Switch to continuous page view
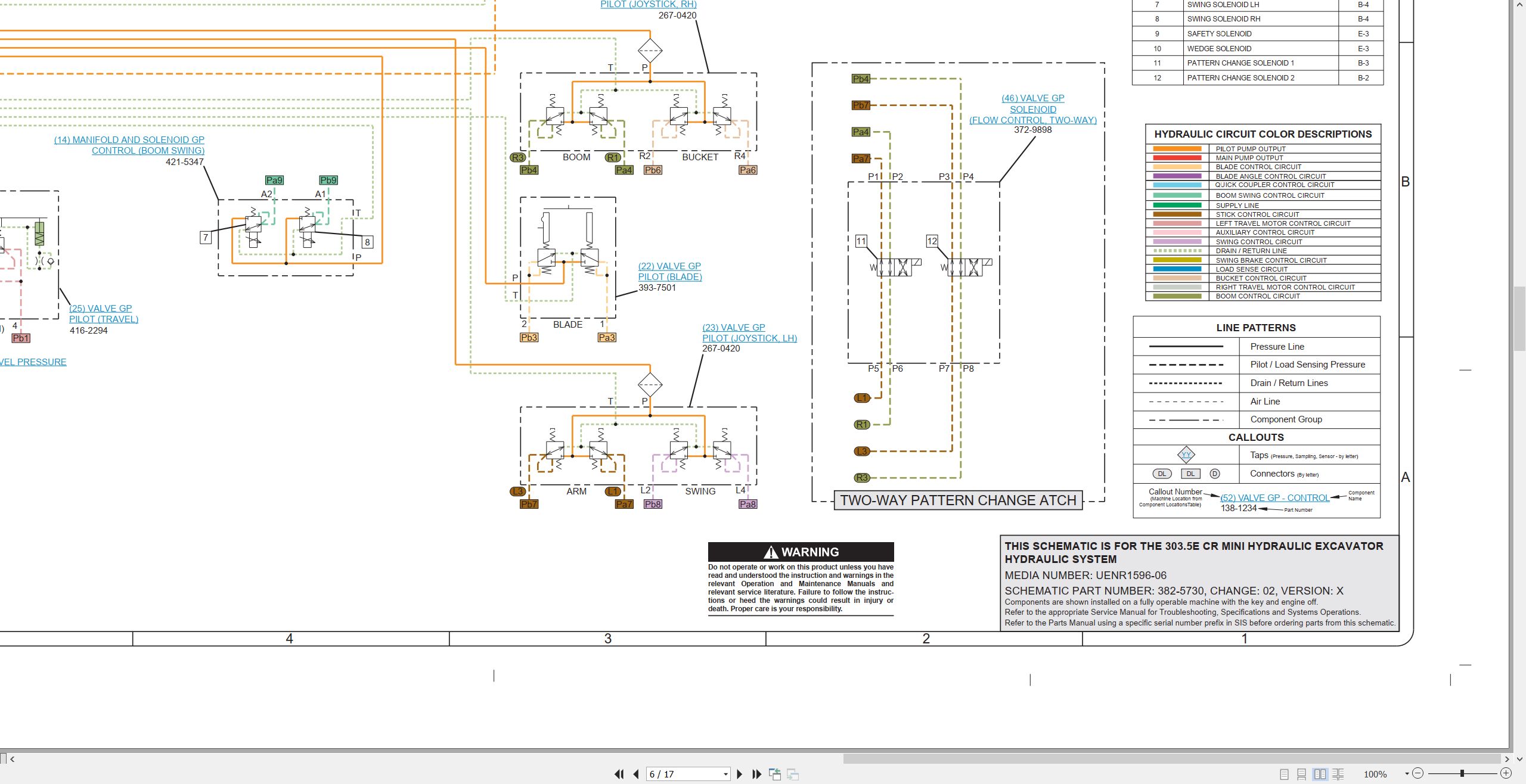The height and width of the screenshot is (784, 1526). [1302, 774]
